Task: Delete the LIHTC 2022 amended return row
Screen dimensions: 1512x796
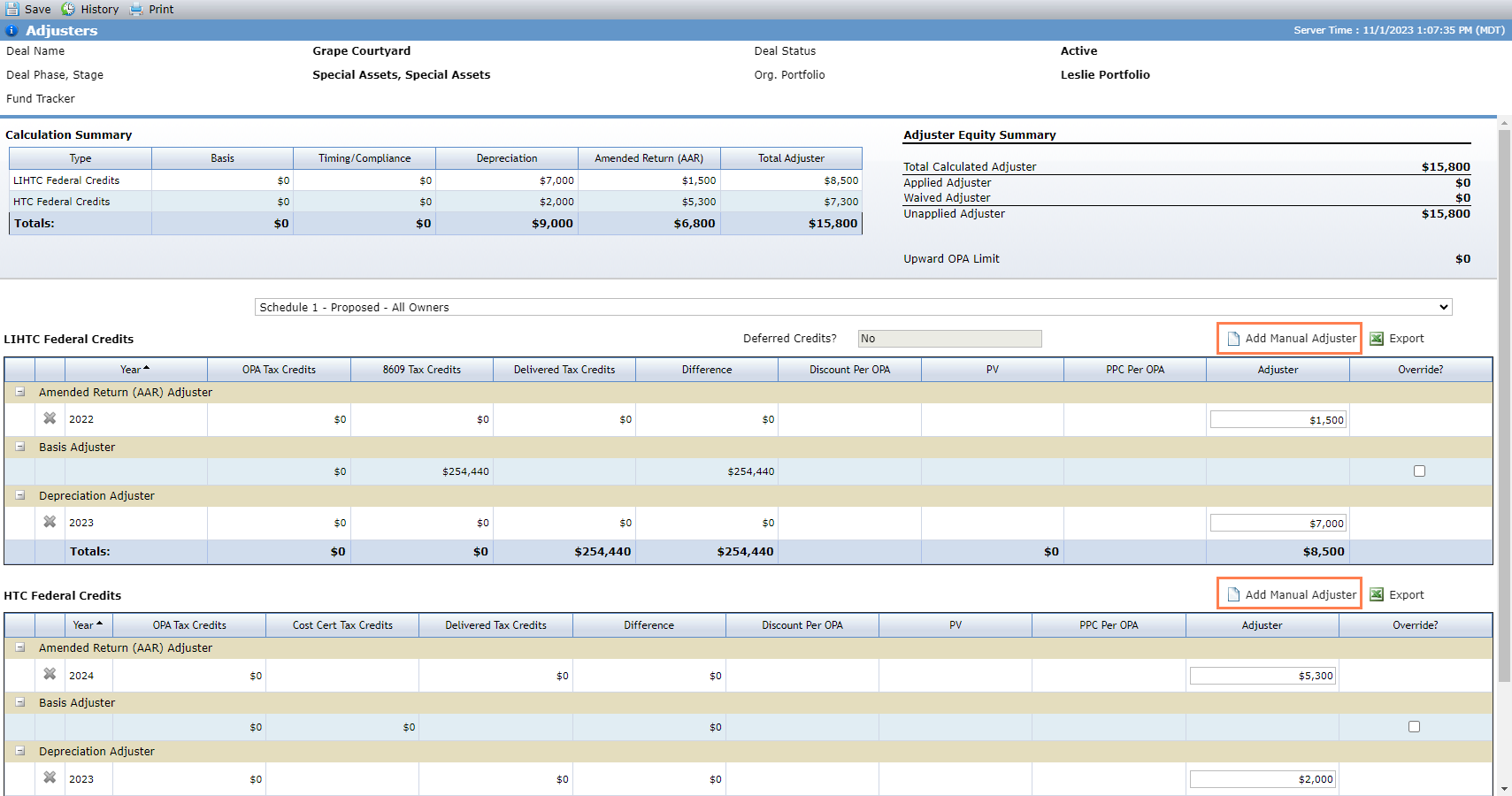Action: (50, 418)
